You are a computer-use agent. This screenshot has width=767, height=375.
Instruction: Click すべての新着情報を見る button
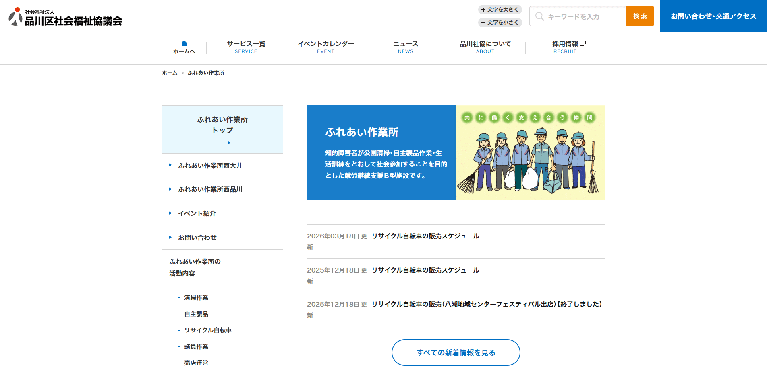pyautogui.click(x=455, y=353)
